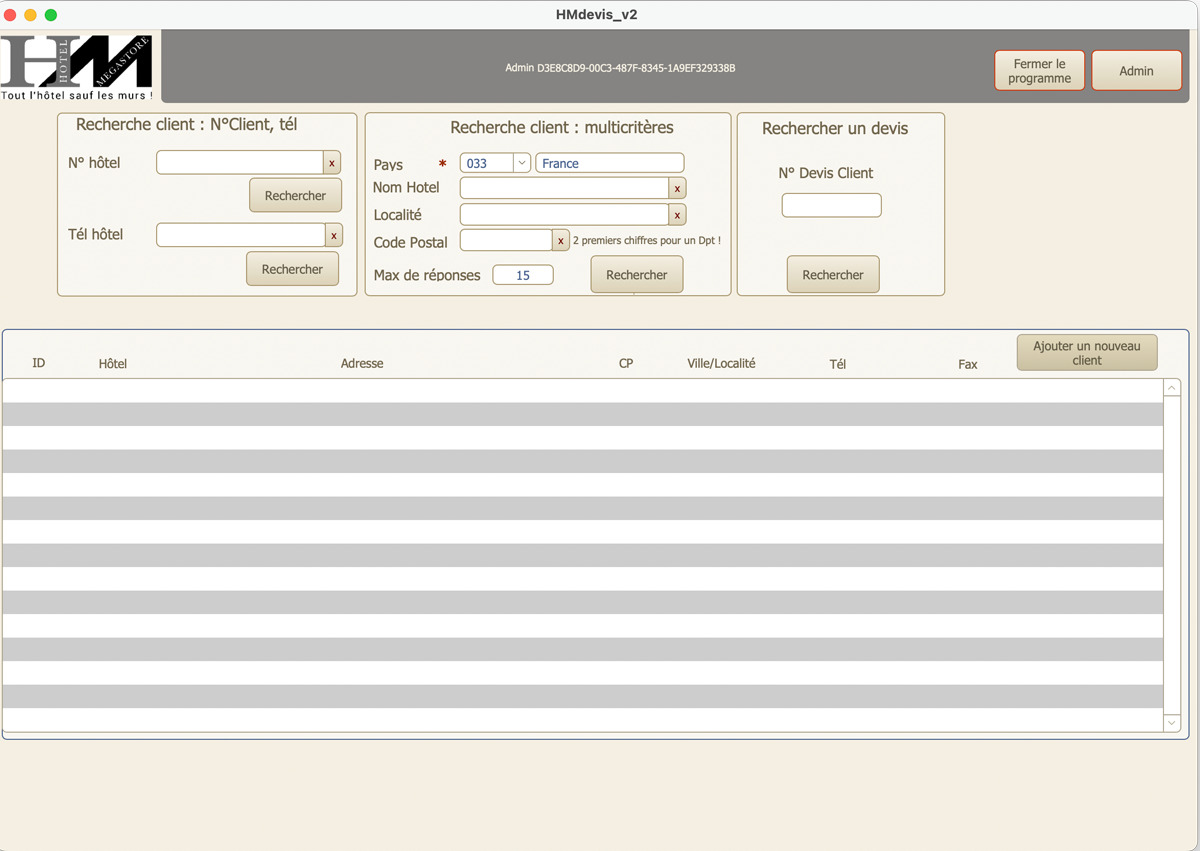Click Fermer le programme button
Screen dimensions: 1200x851
coord(1040,71)
